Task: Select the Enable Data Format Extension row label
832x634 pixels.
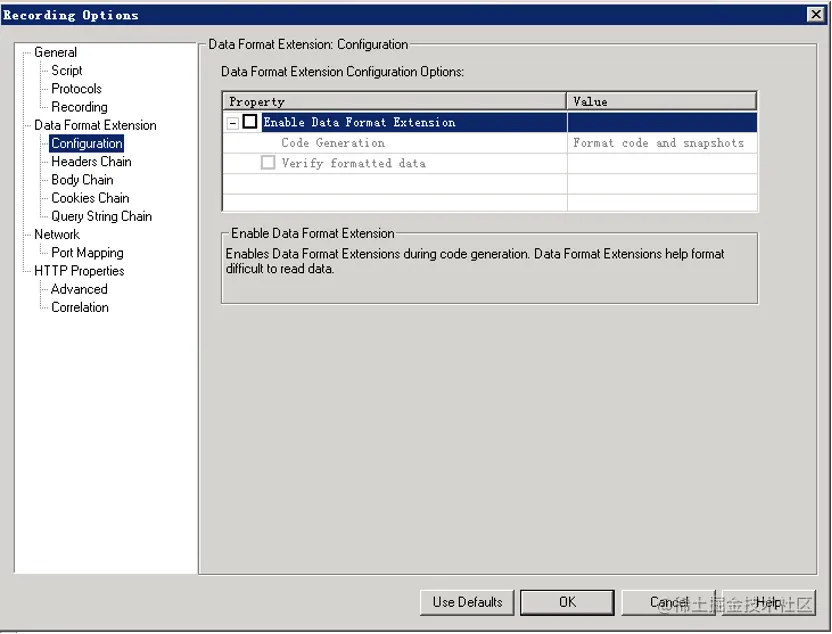Action: pyautogui.click(x=359, y=122)
